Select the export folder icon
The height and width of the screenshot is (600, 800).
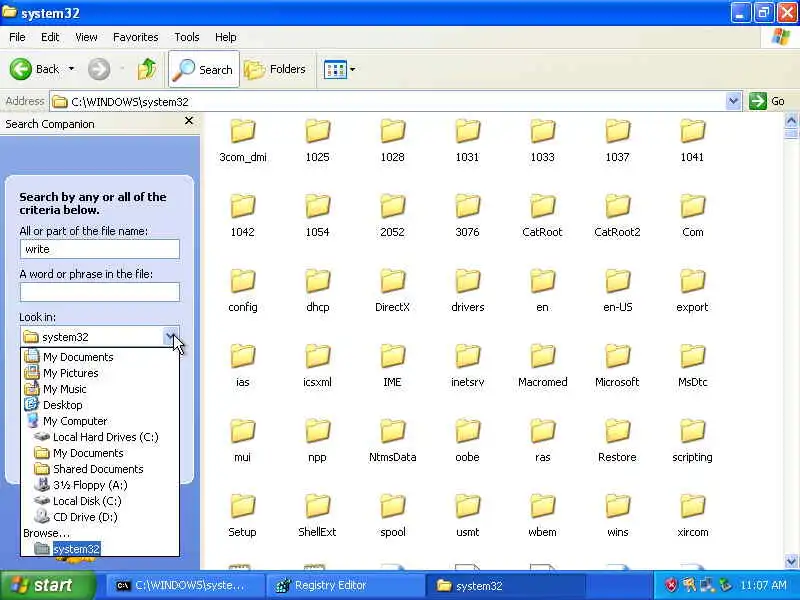click(x=692, y=281)
